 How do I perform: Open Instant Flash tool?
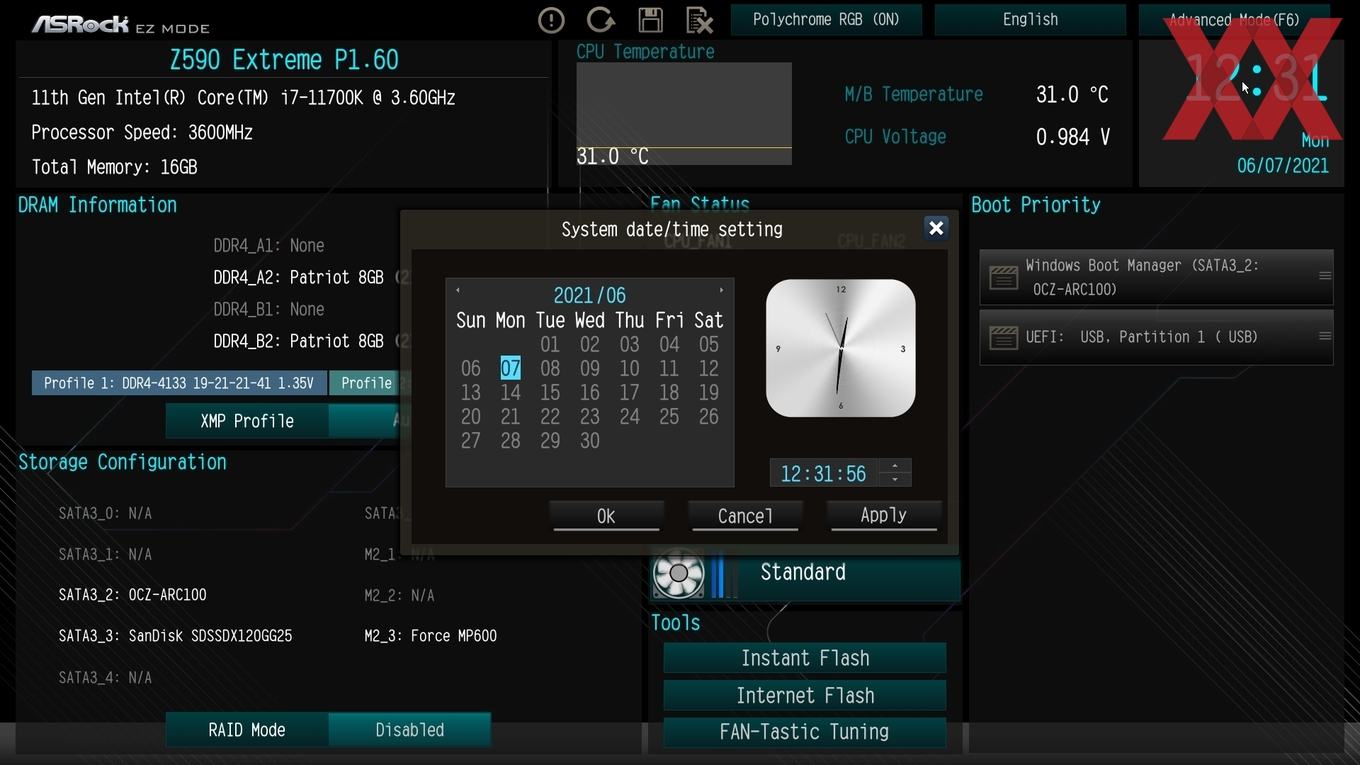[805, 658]
